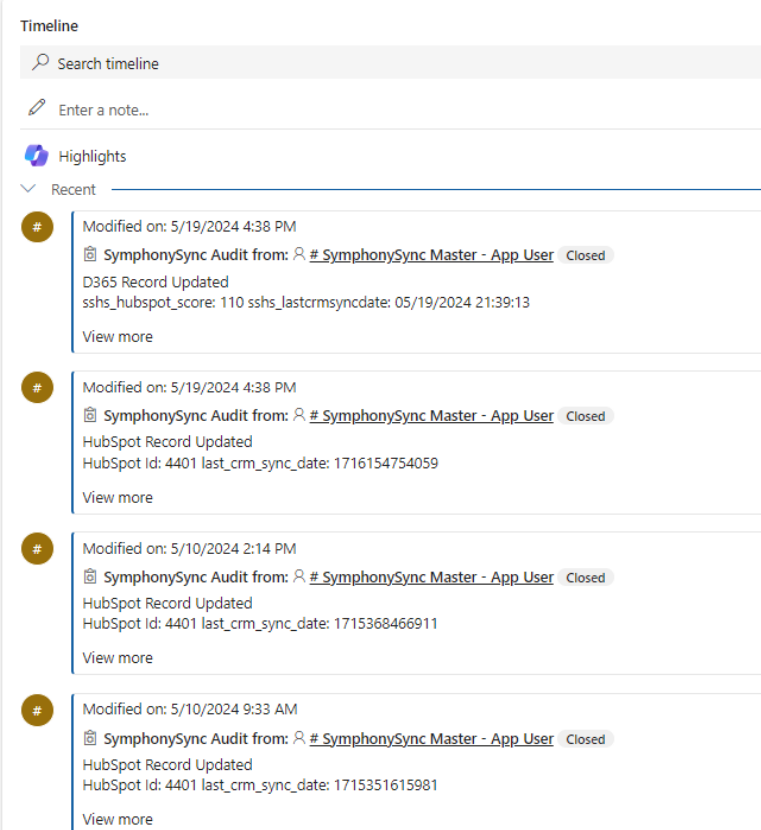Click 'Modified on: 5/10/2024 9:33 AM' text
The image size is (761, 830).
[190, 709]
